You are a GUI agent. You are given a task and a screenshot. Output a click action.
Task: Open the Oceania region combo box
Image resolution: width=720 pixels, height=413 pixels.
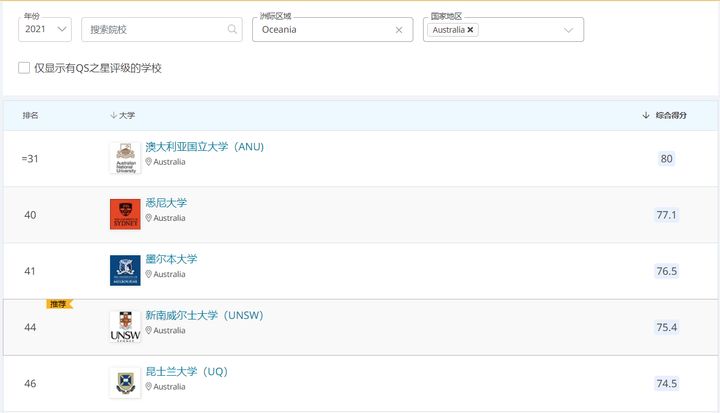point(332,29)
